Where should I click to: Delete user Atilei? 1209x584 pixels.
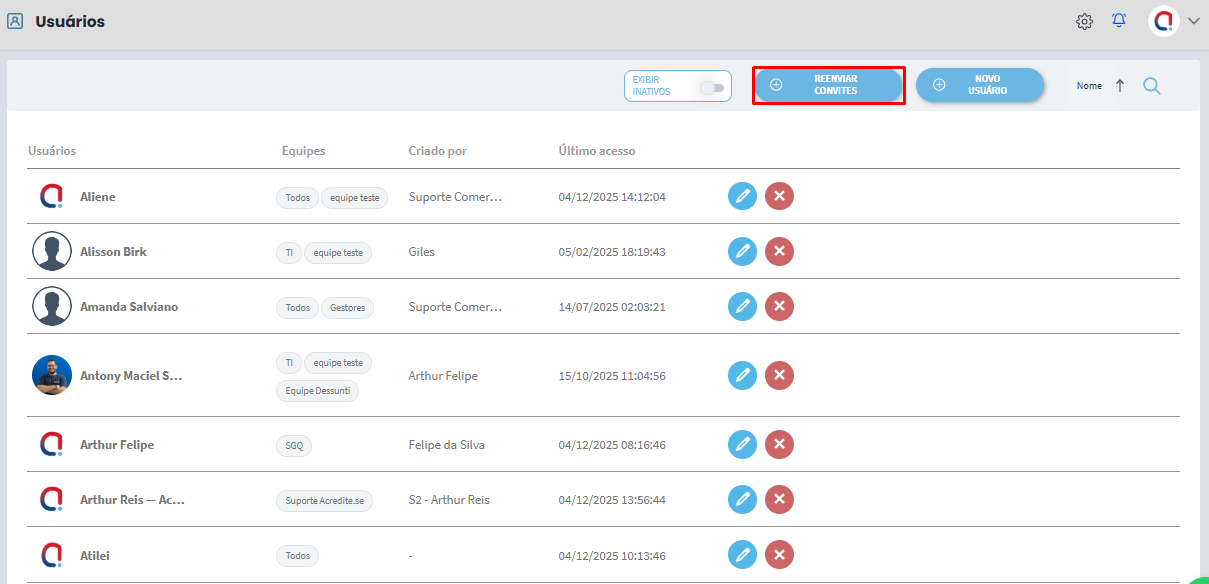click(x=779, y=554)
